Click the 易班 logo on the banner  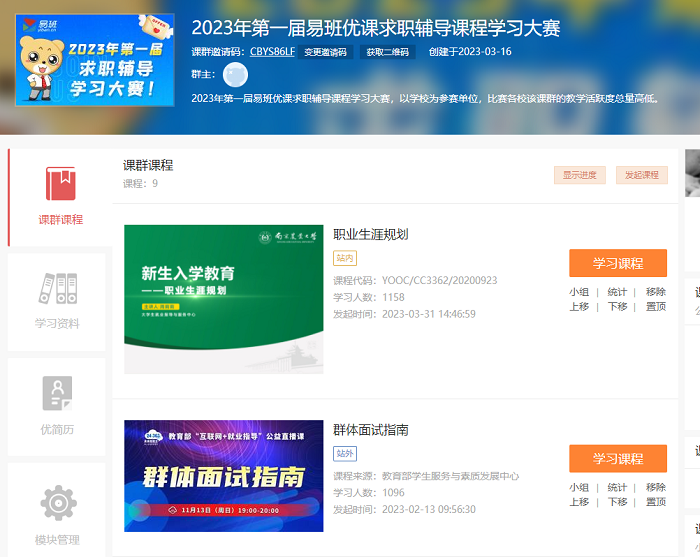(40, 25)
